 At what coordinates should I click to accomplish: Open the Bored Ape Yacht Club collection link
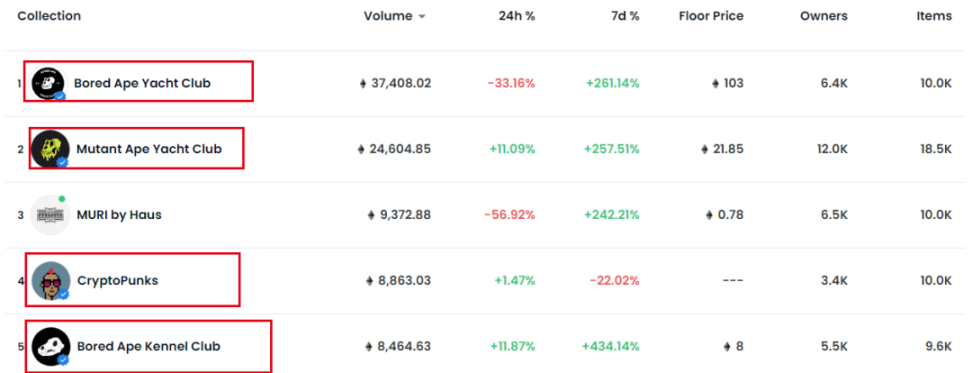click(x=142, y=83)
